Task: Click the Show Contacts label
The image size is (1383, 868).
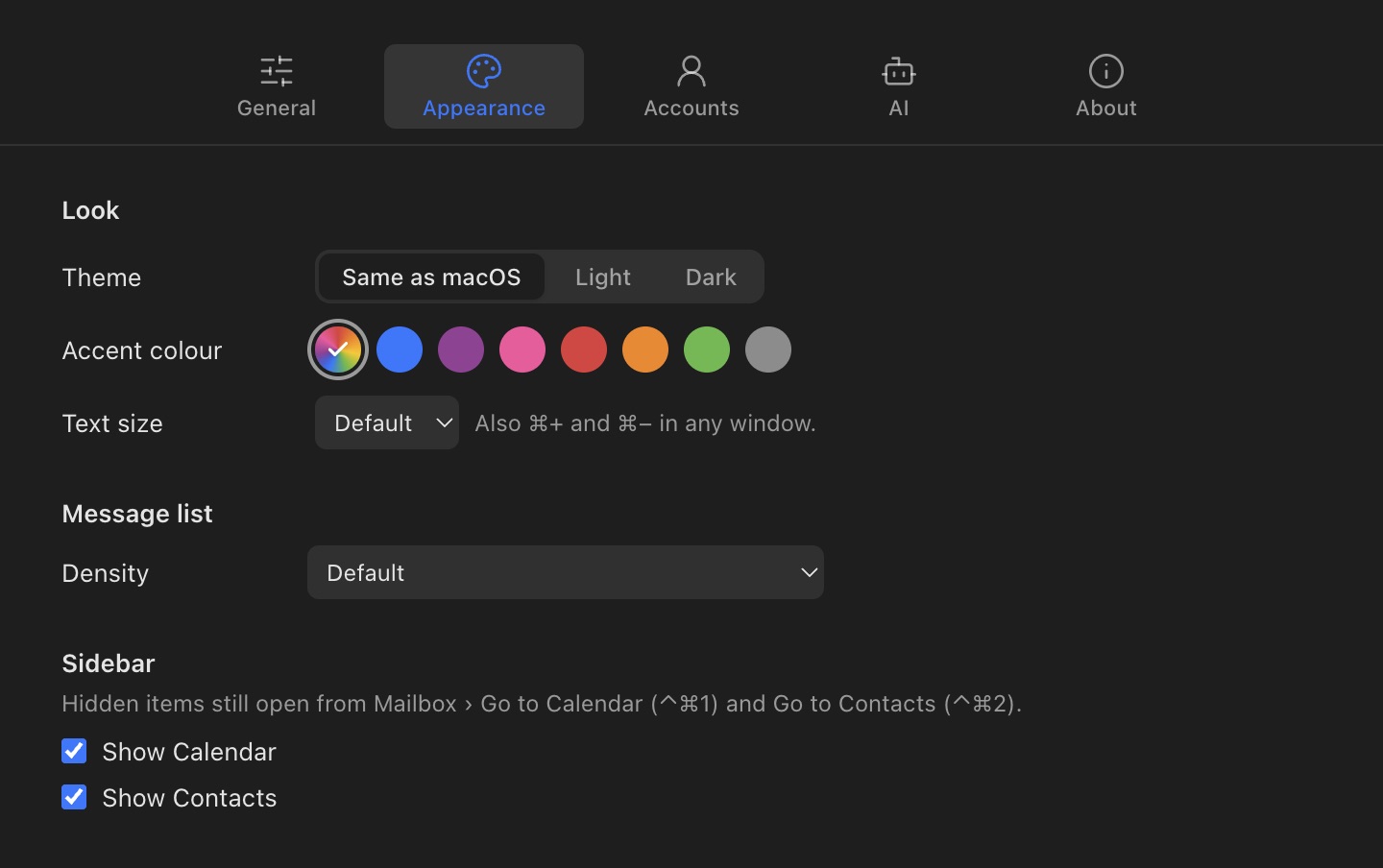Action: (189, 797)
